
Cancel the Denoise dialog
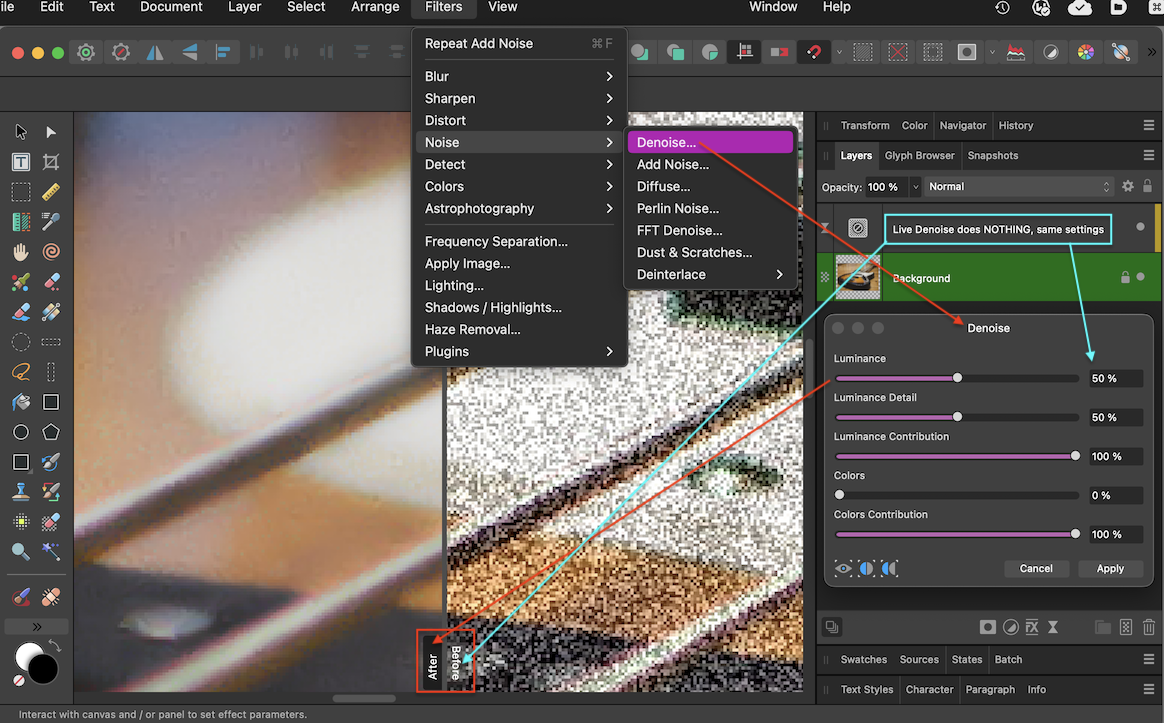click(x=1036, y=568)
